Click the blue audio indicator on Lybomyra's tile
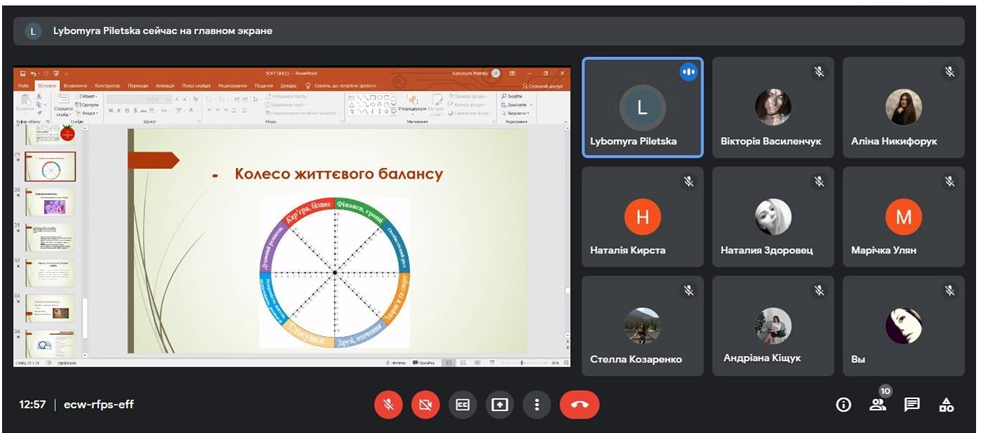This screenshot has width=990, height=435. pos(688,72)
